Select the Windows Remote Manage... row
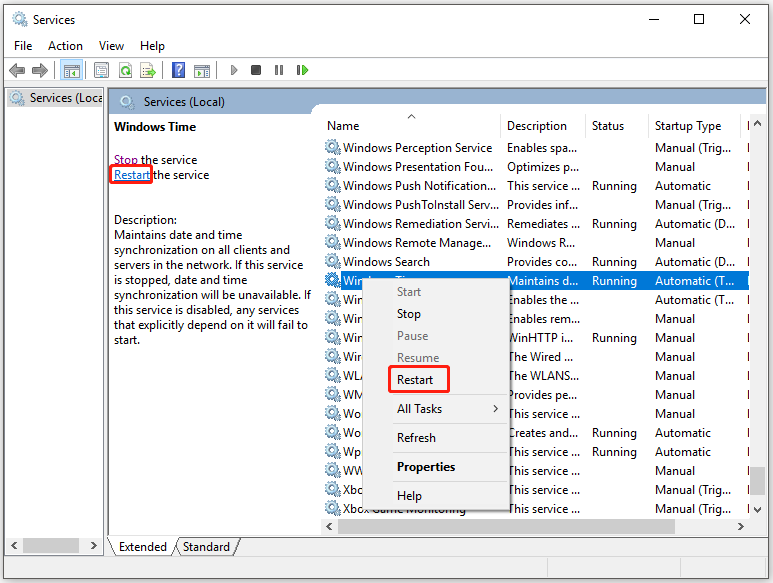Screen dimensions: 773x583 pos(536,242)
